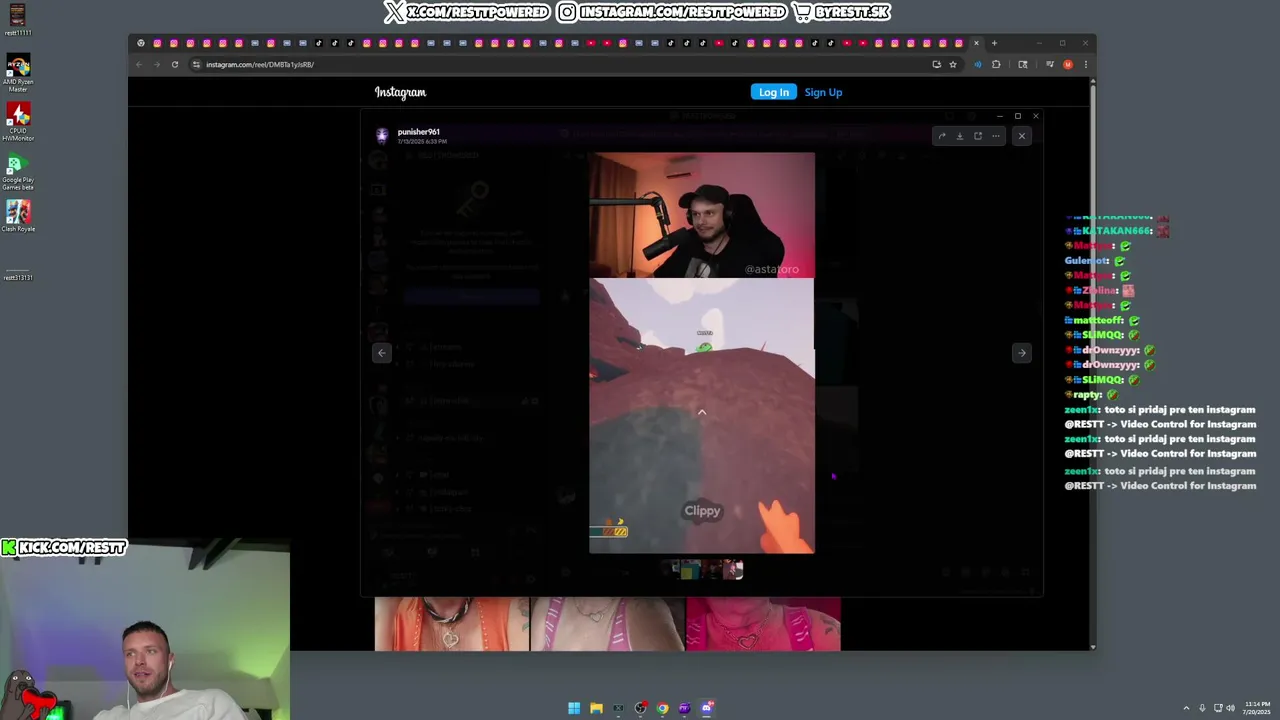Screen dimensions: 1280x720
Task: Open the CPUID HWMonitor desktop icon
Action: click(18, 121)
